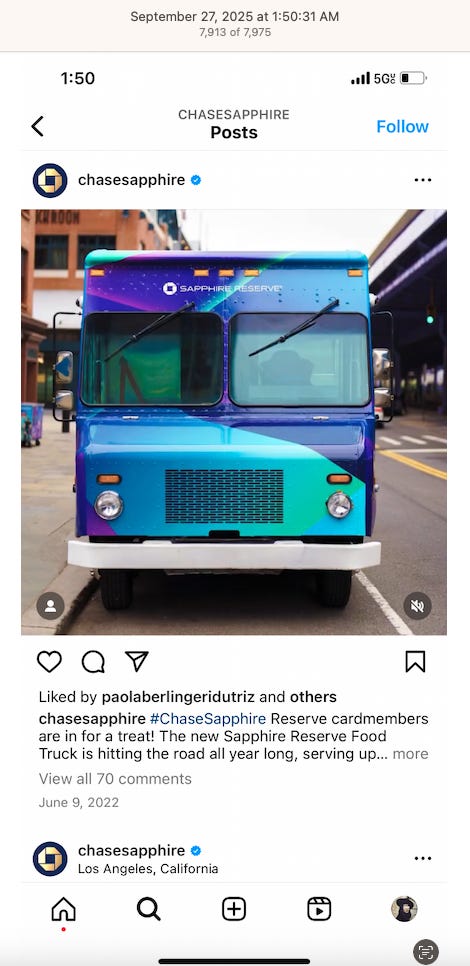Screen dimensions: 470x966
Task: Save the post with the bookmark icon
Action: pos(415,662)
